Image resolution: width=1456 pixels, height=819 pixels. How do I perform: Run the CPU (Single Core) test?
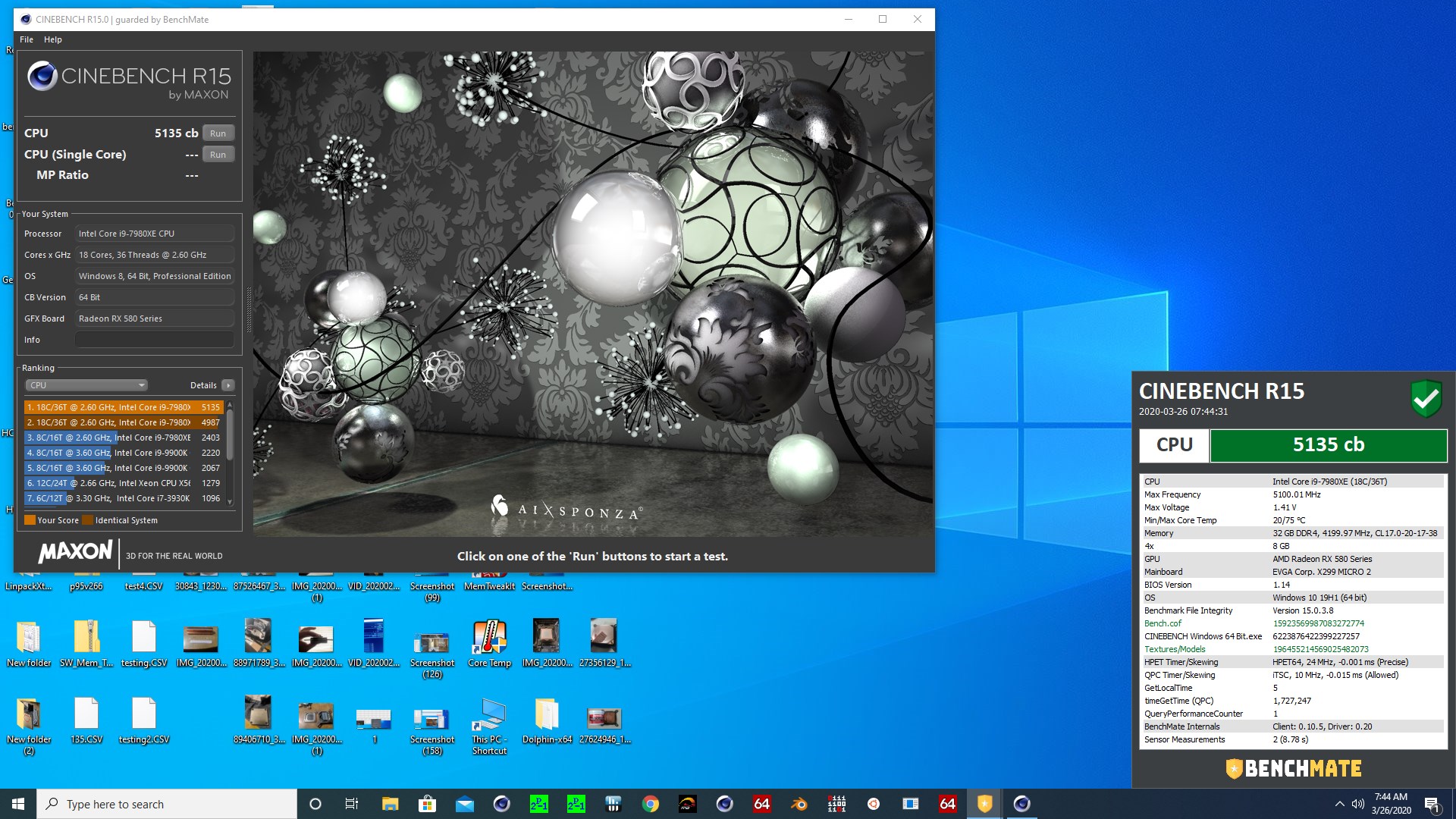click(x=218, y=154)
